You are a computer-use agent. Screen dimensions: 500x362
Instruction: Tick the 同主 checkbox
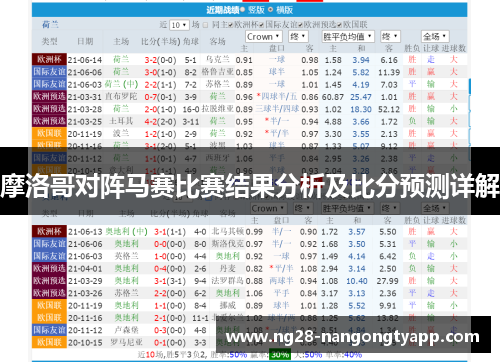point(205,25)
